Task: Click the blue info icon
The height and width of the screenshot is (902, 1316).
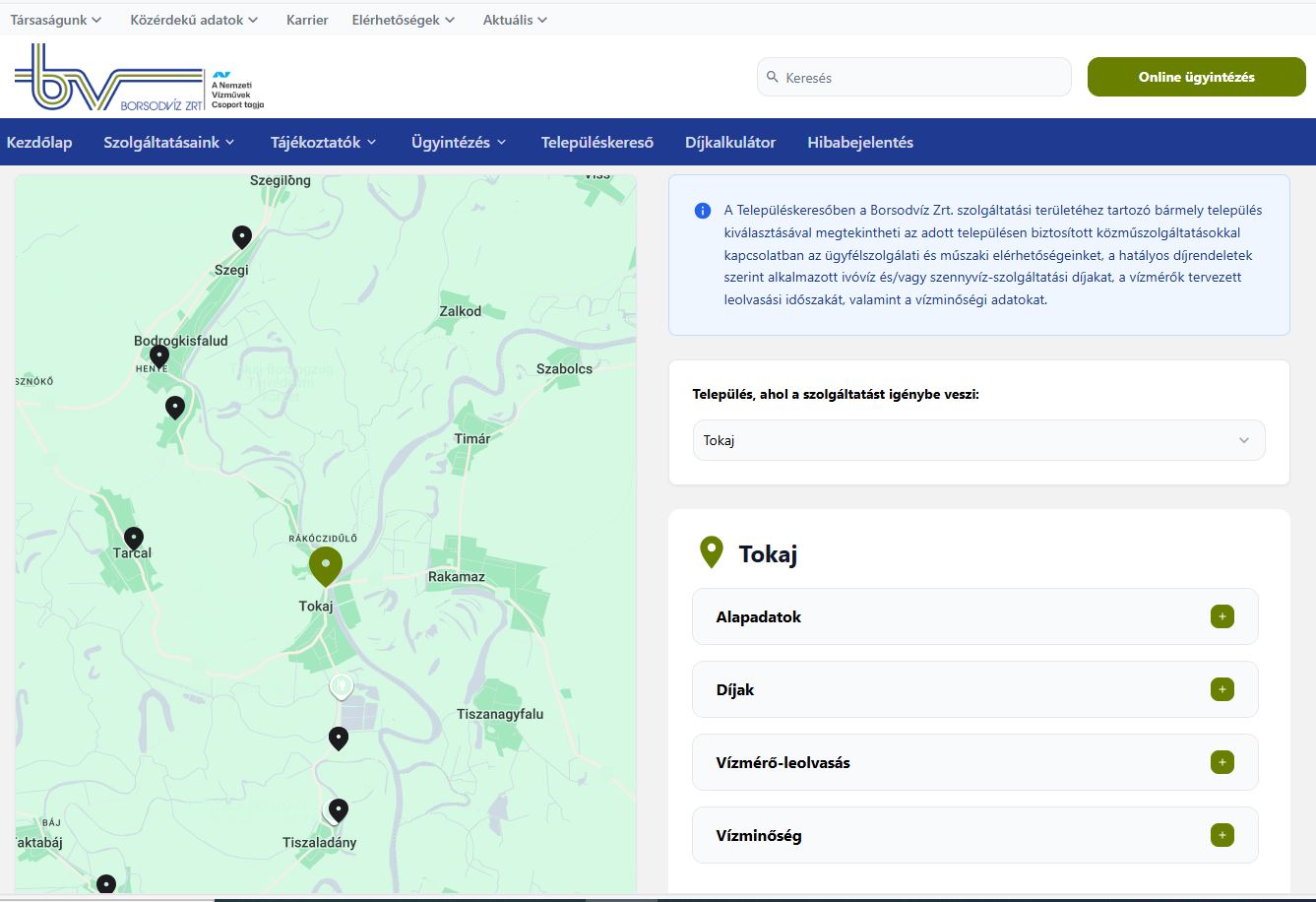Action: (x=703, y=210)
